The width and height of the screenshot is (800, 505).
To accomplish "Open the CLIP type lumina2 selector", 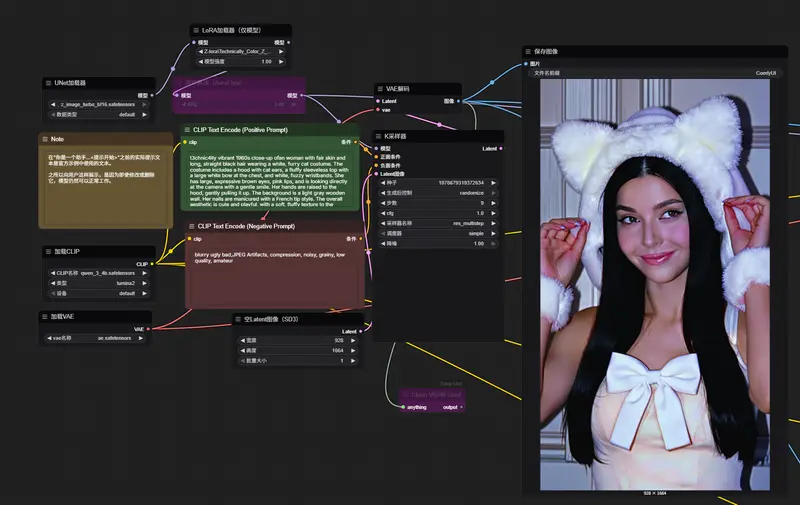I will (x=97, y=283).
